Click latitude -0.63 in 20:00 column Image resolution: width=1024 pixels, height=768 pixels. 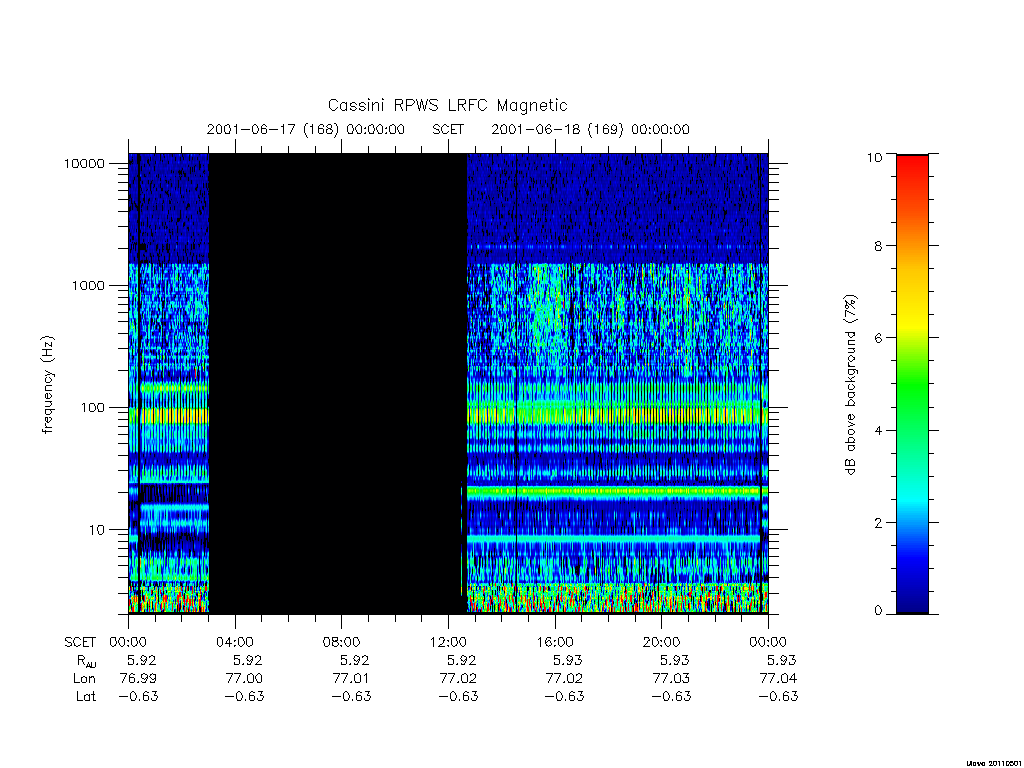(x=671, y=697)
